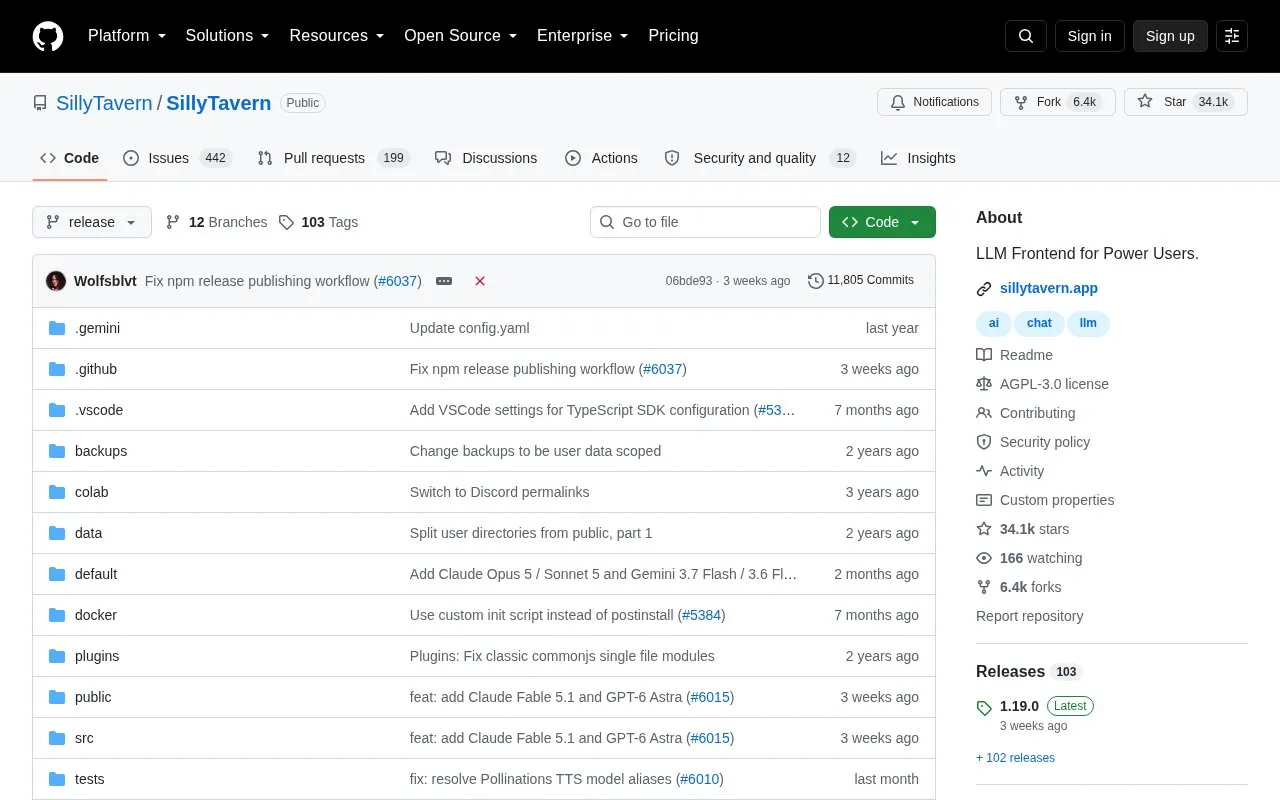Click the Sign up button

(1170, 36)
